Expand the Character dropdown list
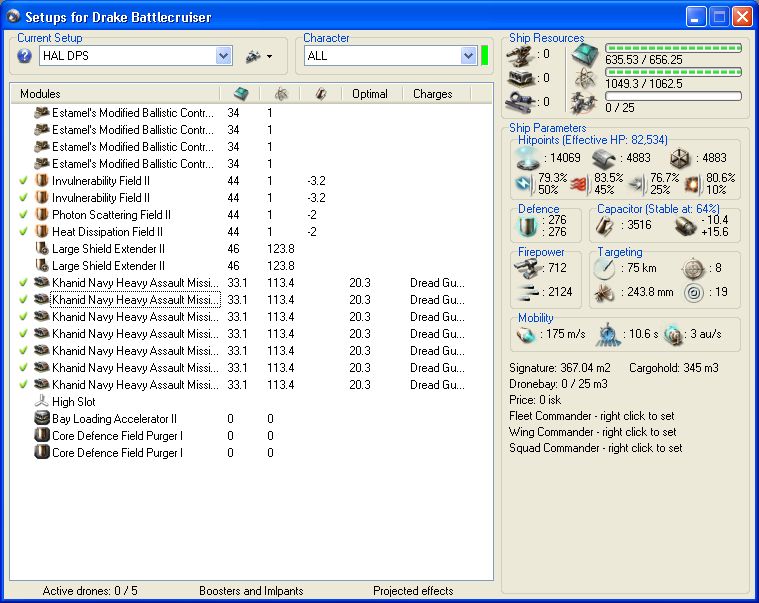 pos(468,56)
